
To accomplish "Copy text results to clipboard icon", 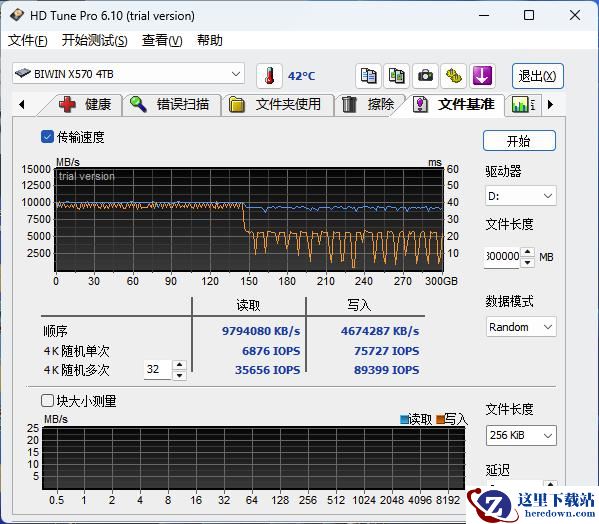I will pyautogui.click(x=368, y=75).
